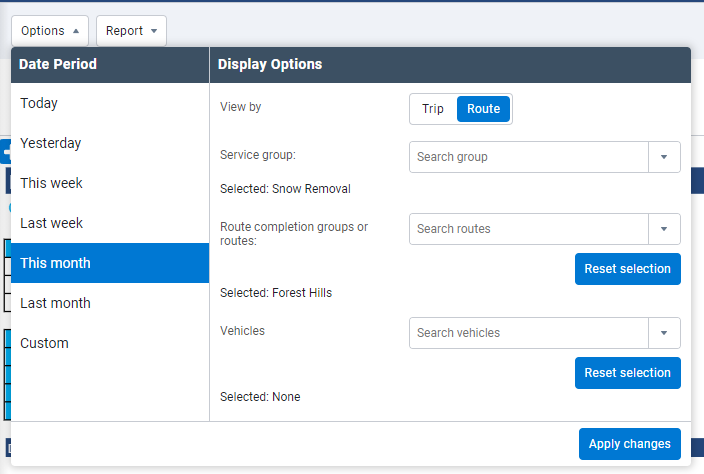Select Yesterday date period
Viewport: 704px width, 474px height.
coord(110,143)
